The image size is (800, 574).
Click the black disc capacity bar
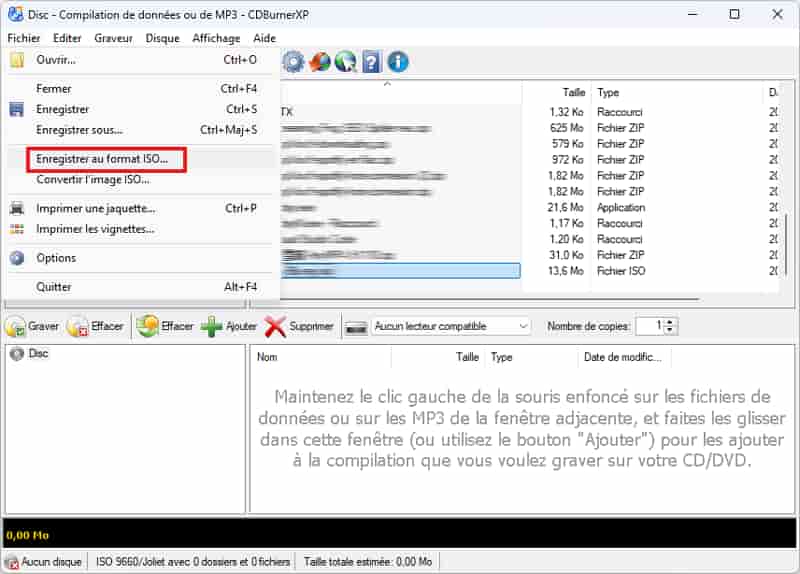coord(399,534)
